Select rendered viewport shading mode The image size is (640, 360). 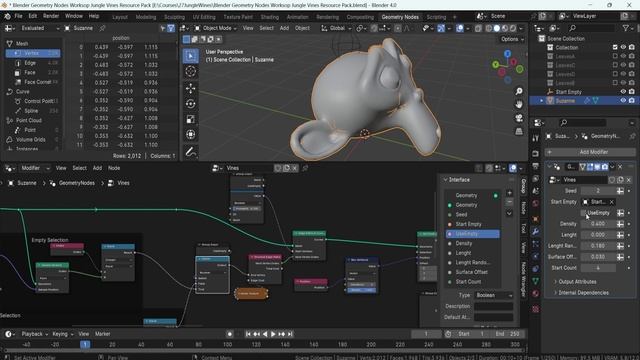click(513, 28)
